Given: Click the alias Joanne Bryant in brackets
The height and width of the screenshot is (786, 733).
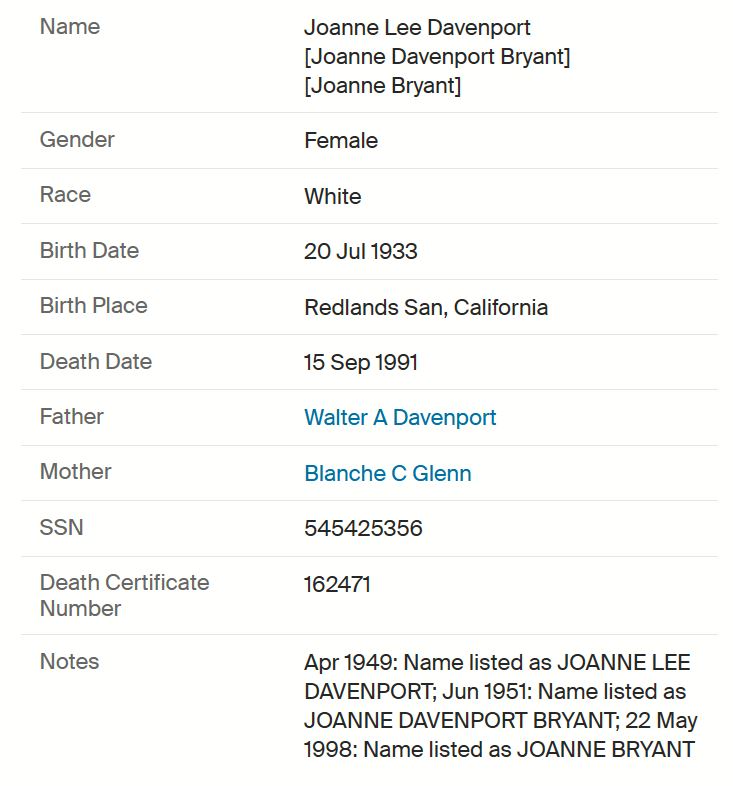Looking at the screenshot, I should point(383,86).
